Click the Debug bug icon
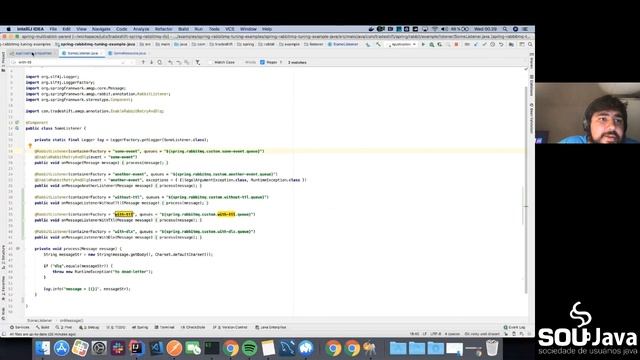 (x=431, y=44)
